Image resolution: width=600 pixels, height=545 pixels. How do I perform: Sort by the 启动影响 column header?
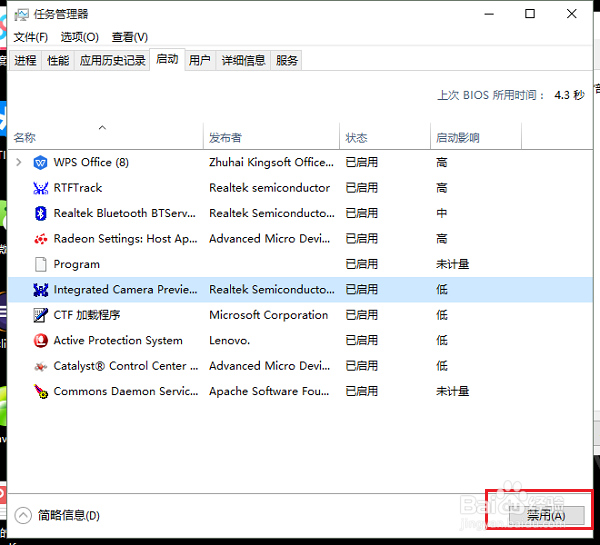point(476,136)
